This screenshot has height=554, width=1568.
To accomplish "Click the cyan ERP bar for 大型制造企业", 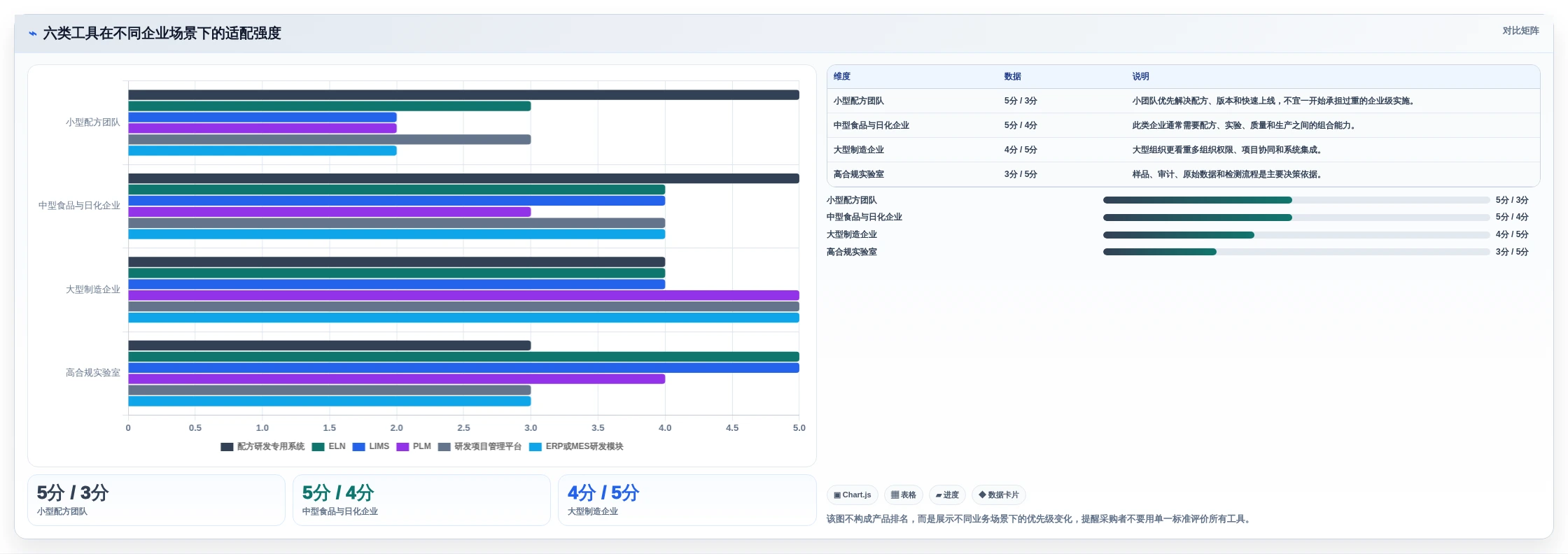I will 463,318.
